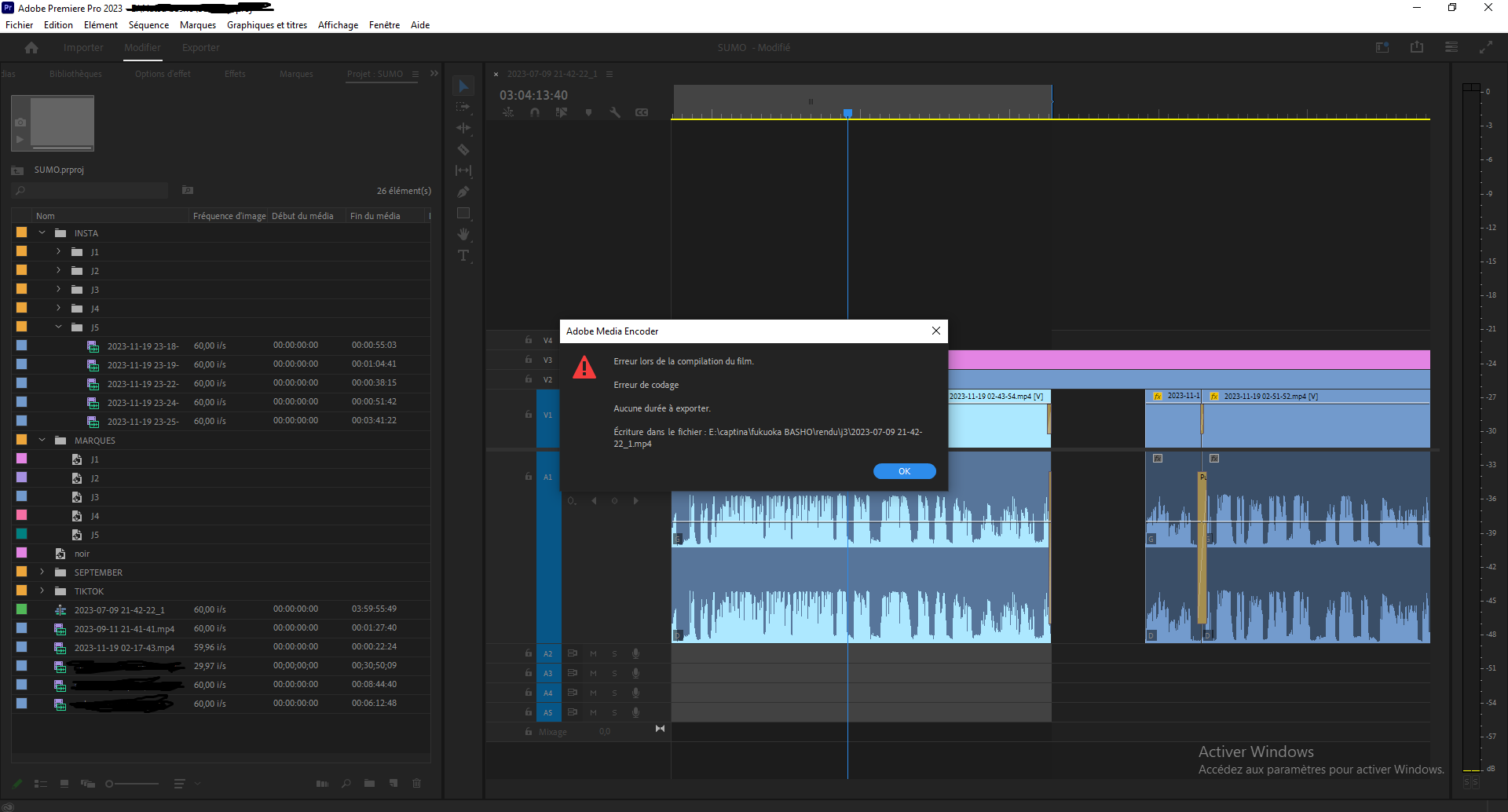
Task: Toggle lock on track V4
Action: click(529, 340)
